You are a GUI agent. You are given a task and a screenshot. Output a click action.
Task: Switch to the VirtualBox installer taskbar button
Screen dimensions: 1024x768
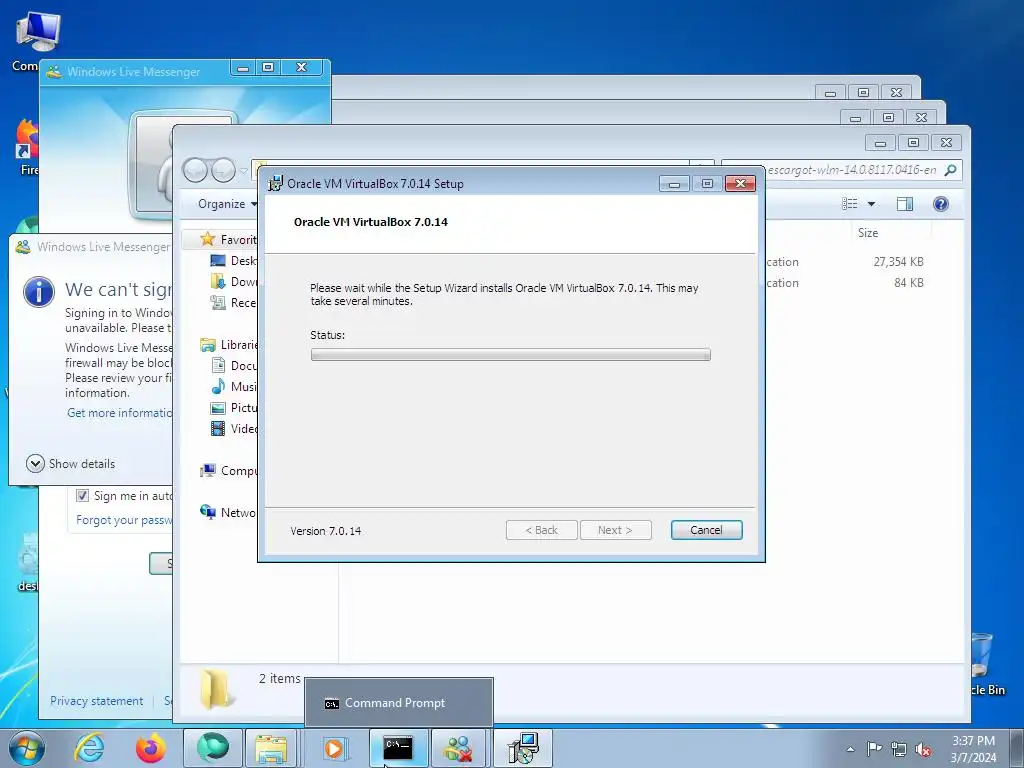(x=523, y=748)
